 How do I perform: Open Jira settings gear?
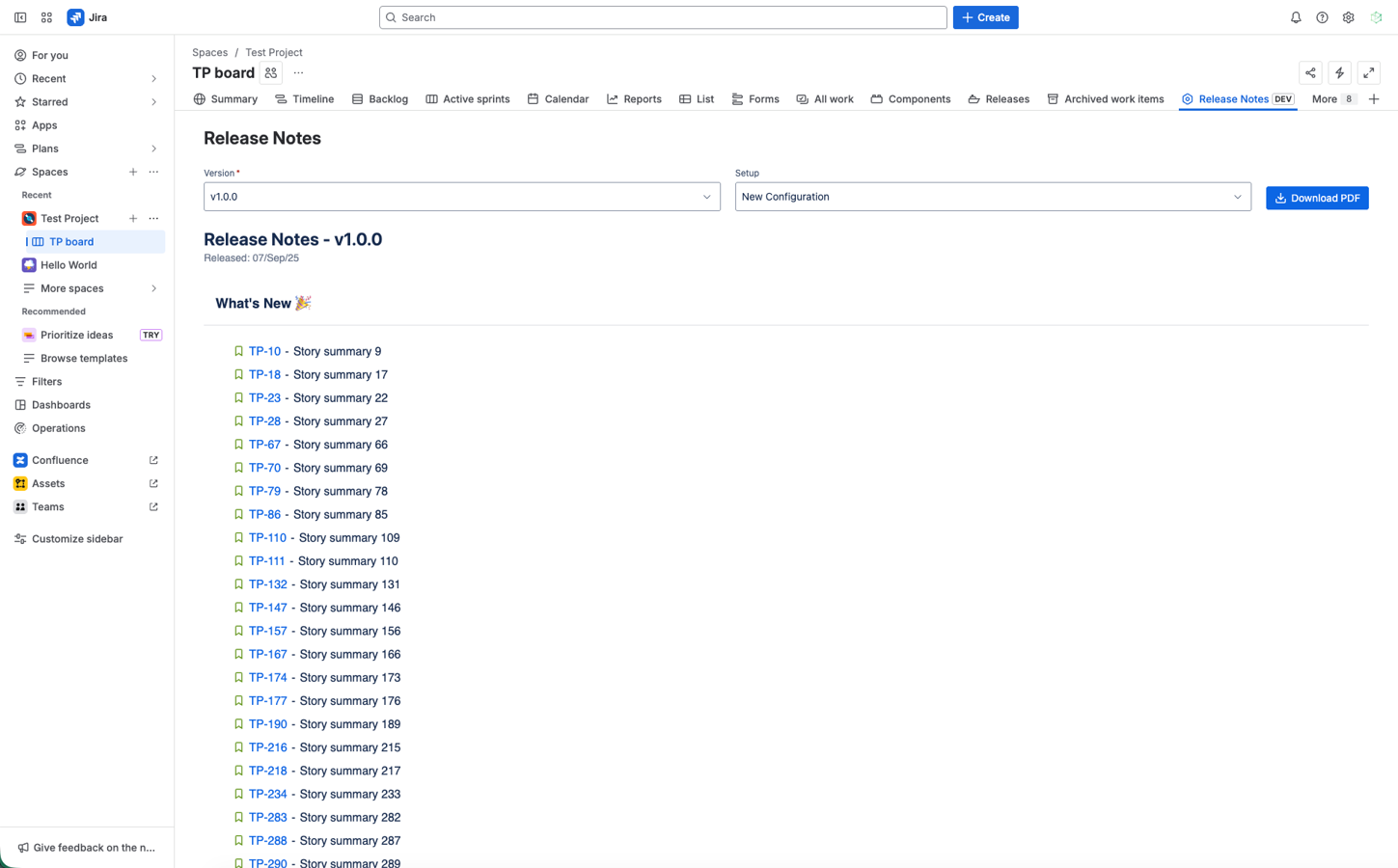(1348, 16)
